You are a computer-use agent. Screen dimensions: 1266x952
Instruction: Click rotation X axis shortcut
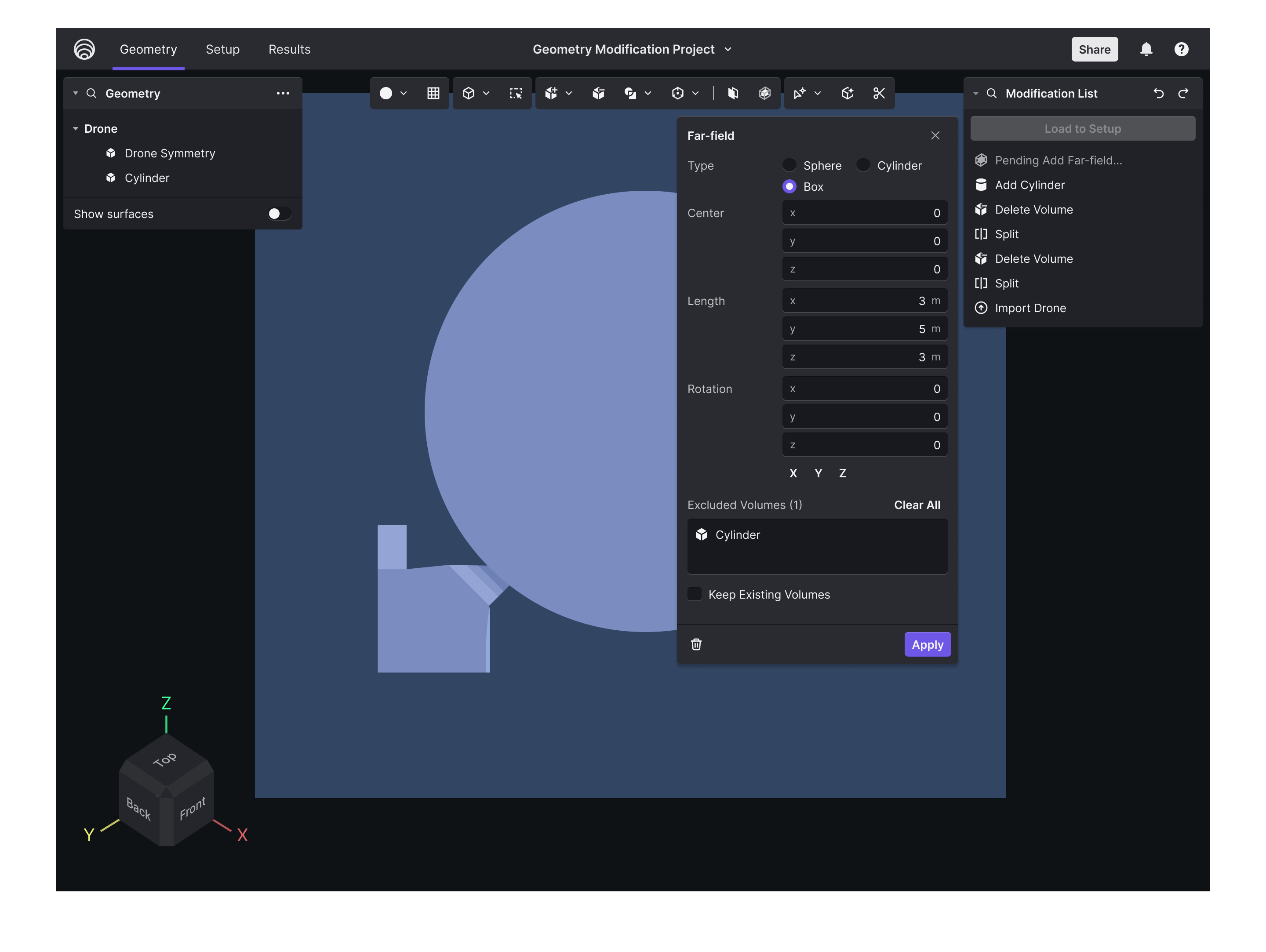point(793,473)
